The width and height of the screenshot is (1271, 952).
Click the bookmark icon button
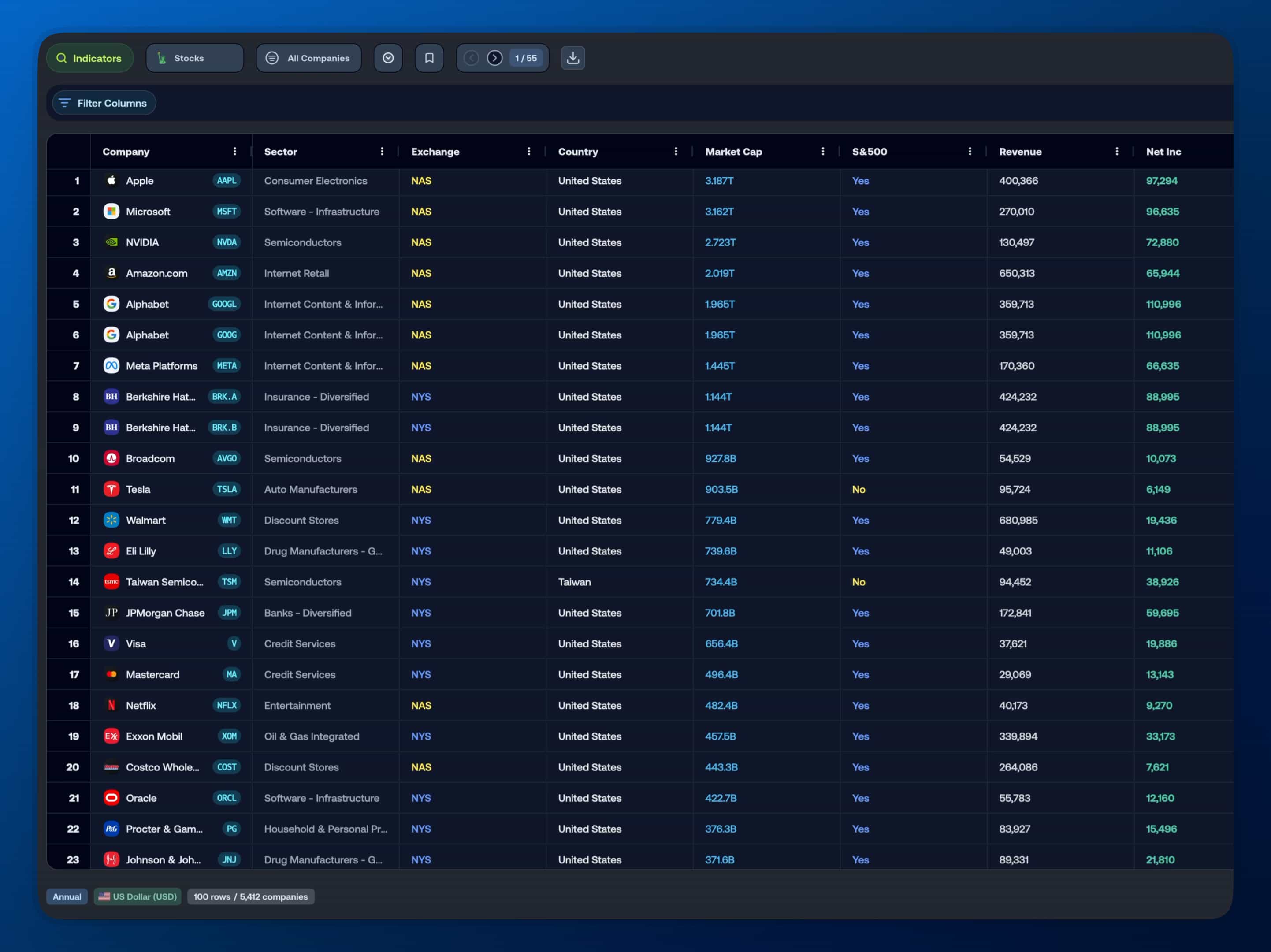pos(429,58)
